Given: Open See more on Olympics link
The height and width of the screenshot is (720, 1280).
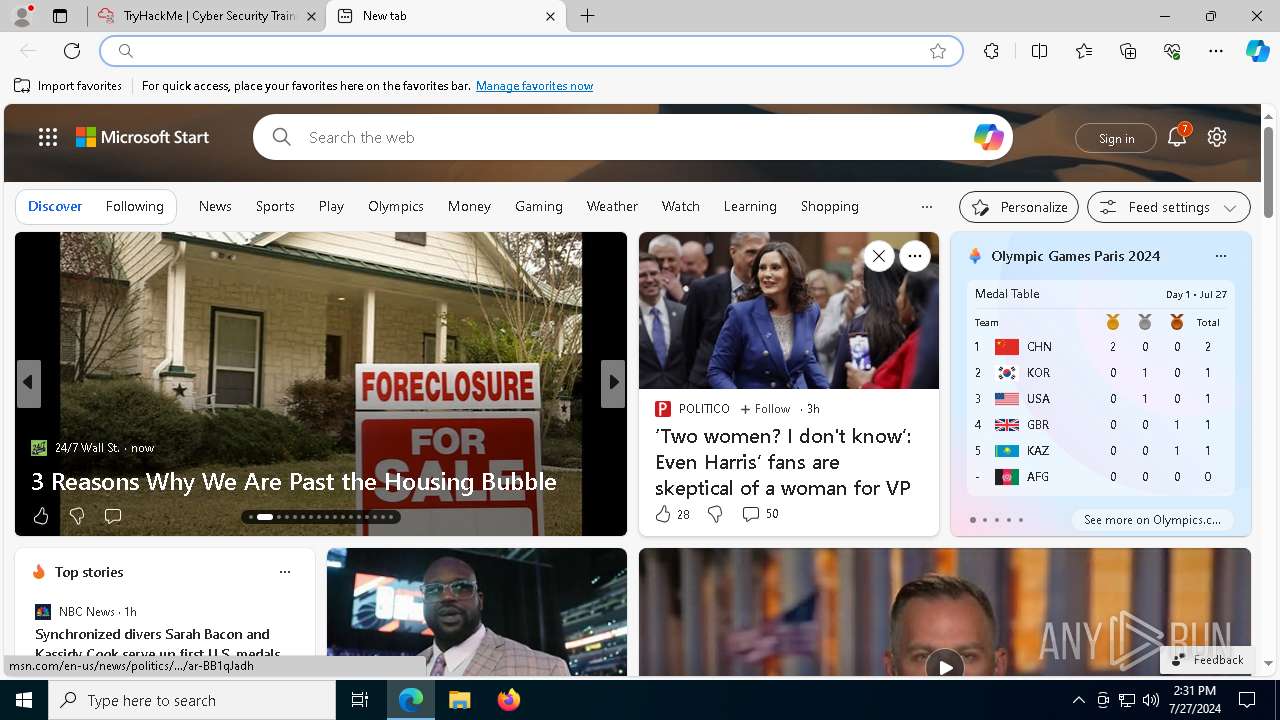Looking at the screenshot, I should pyautogui.click(x=1152, y=520).
